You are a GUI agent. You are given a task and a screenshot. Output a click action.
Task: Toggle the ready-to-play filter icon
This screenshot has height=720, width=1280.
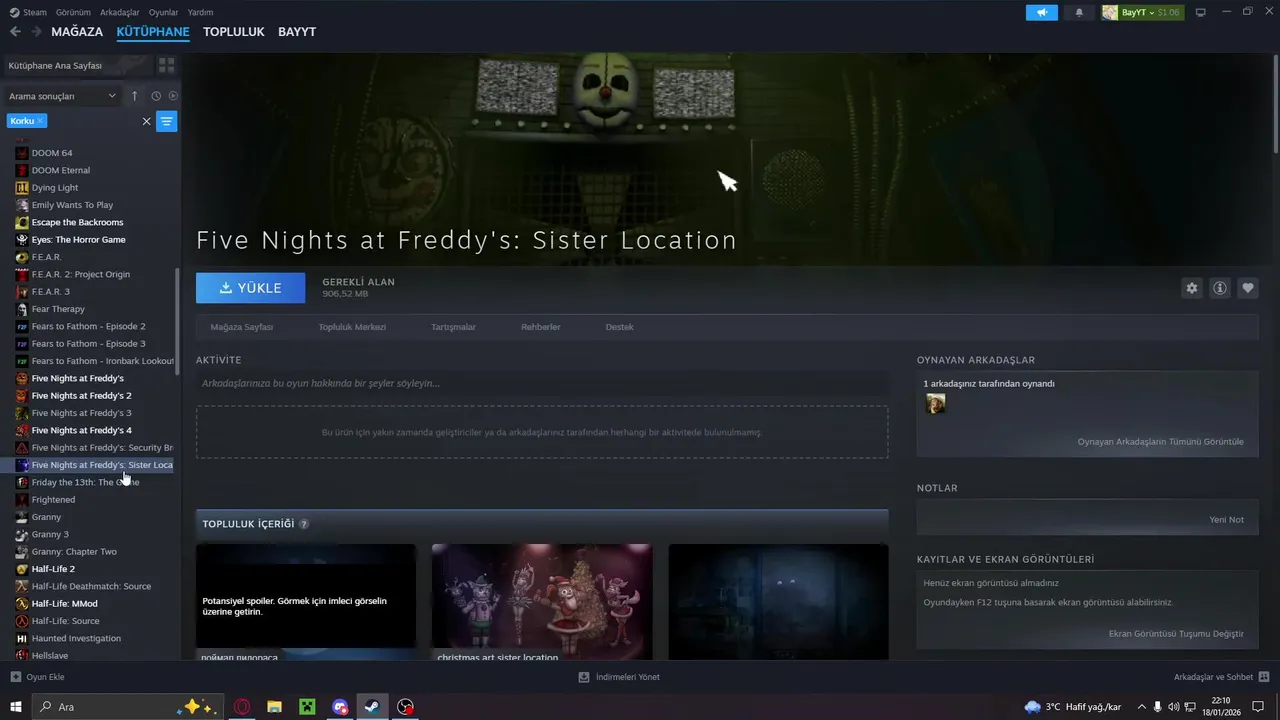pos(173,96)
